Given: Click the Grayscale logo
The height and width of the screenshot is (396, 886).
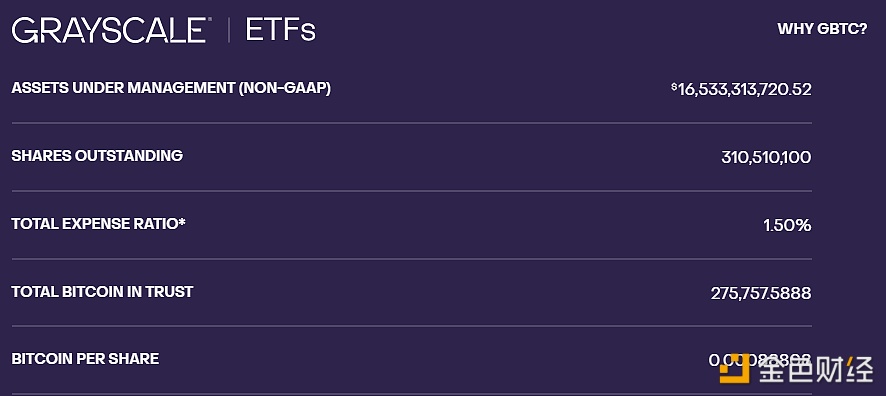Looking at the screenshot, I should 108,31.
